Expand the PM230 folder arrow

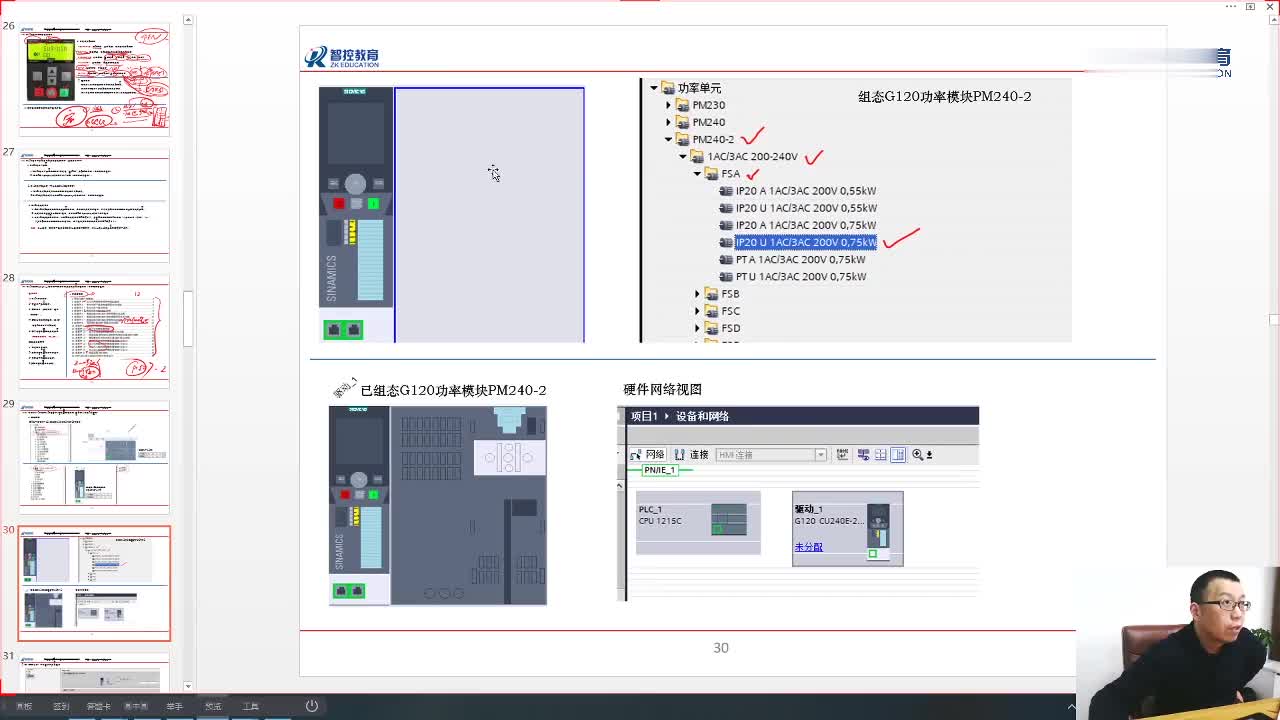pyautogui.click(x=669, y=105)
